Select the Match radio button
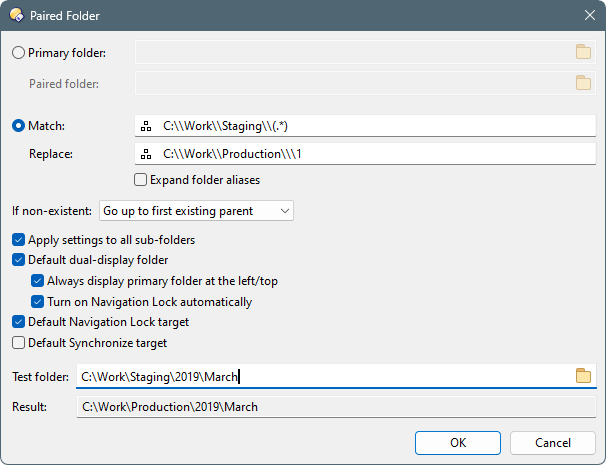 pos(19,126)
